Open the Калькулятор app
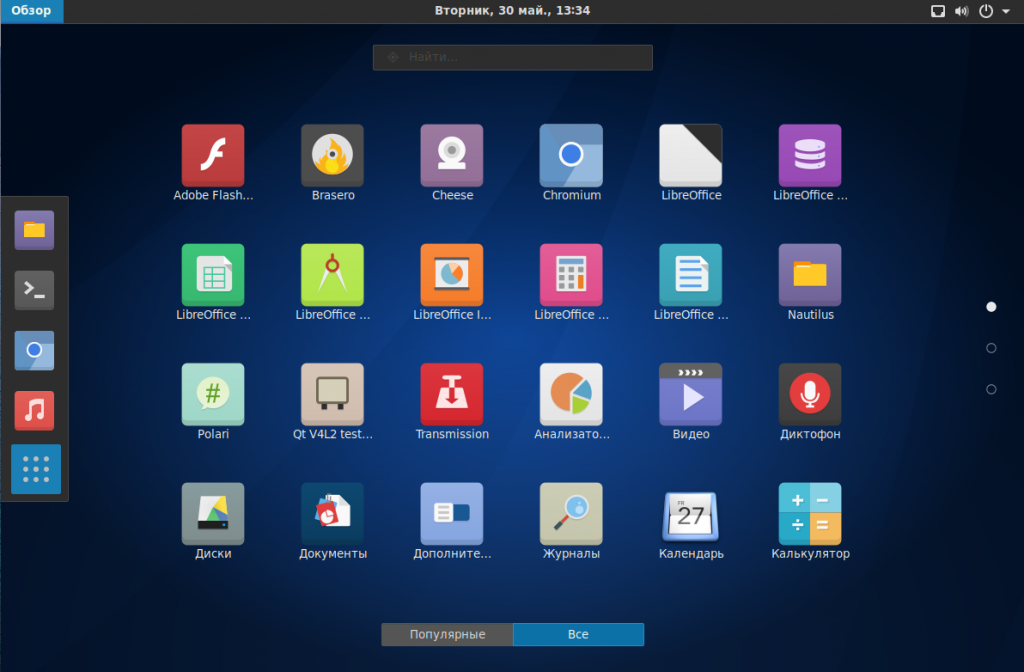Image resolution: width=1024 pixels, height=672 pixels. pyautogui.click(x=810, y=514)
